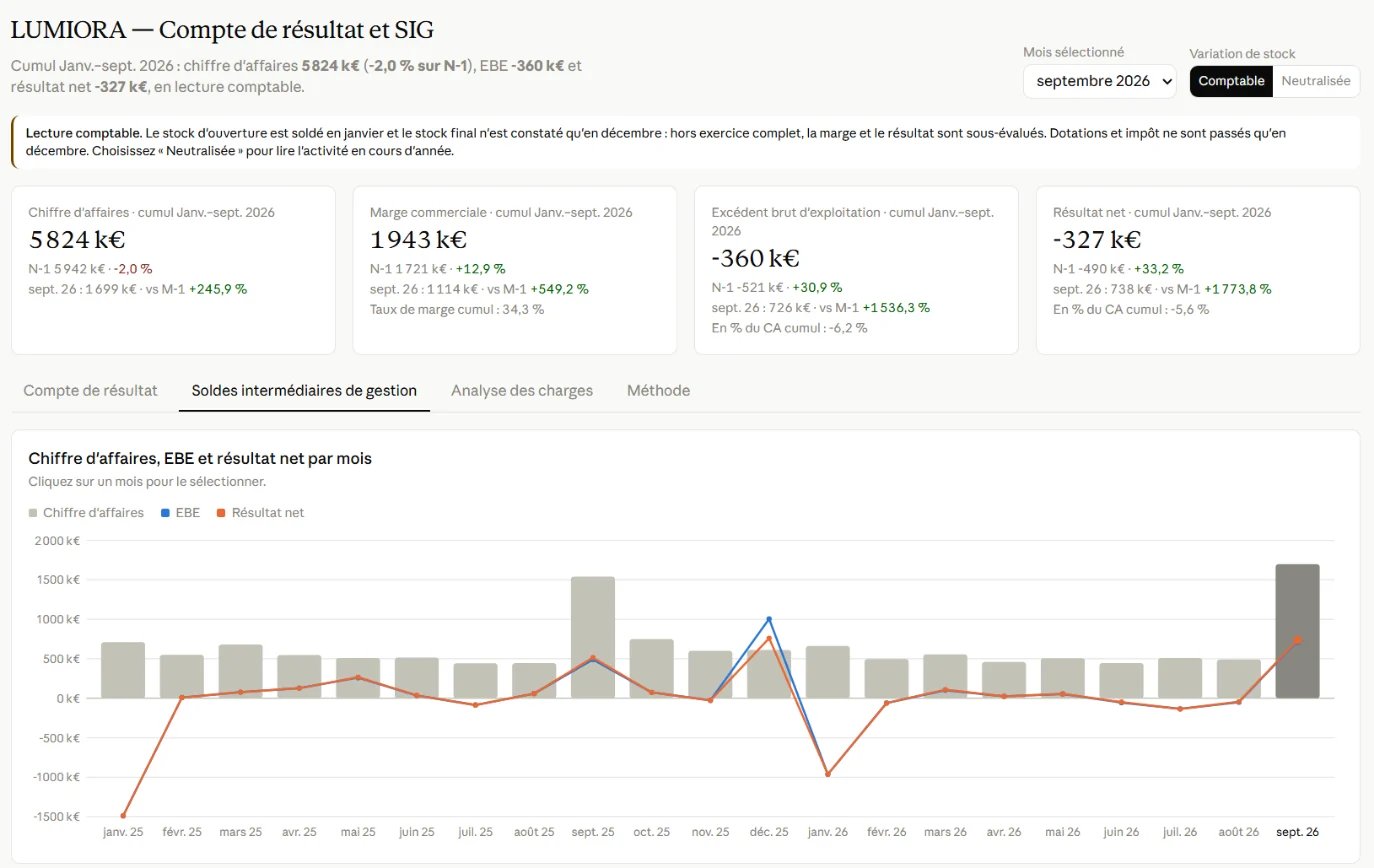
Task: Click the "Marge commerciale · cumul Janv.–sept. 2026" card heading
Action: point(501,212)
